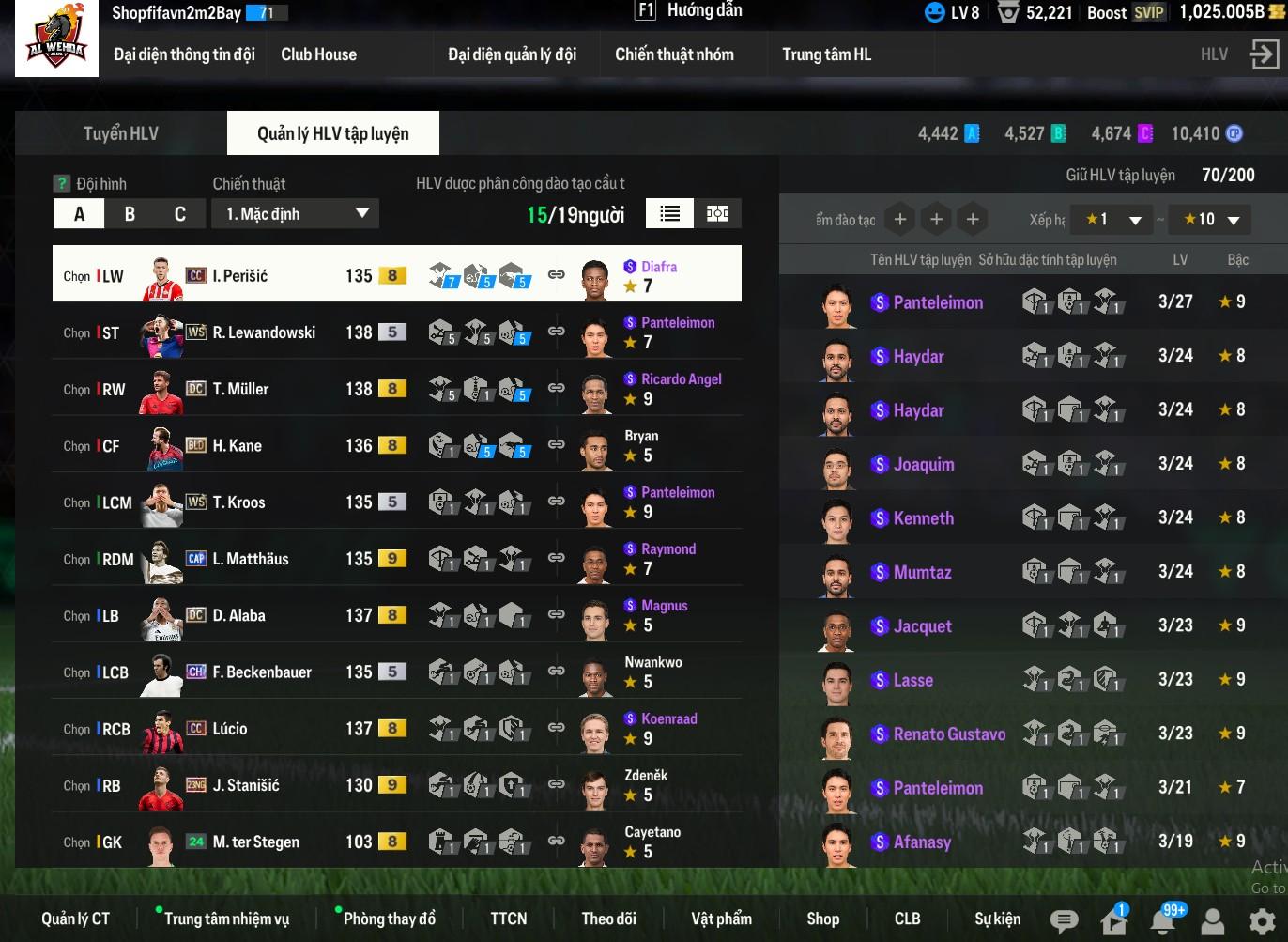
Task: Click the link icon for R. Lewandowski
Action: pyautogui.click(x=557, y=331)
